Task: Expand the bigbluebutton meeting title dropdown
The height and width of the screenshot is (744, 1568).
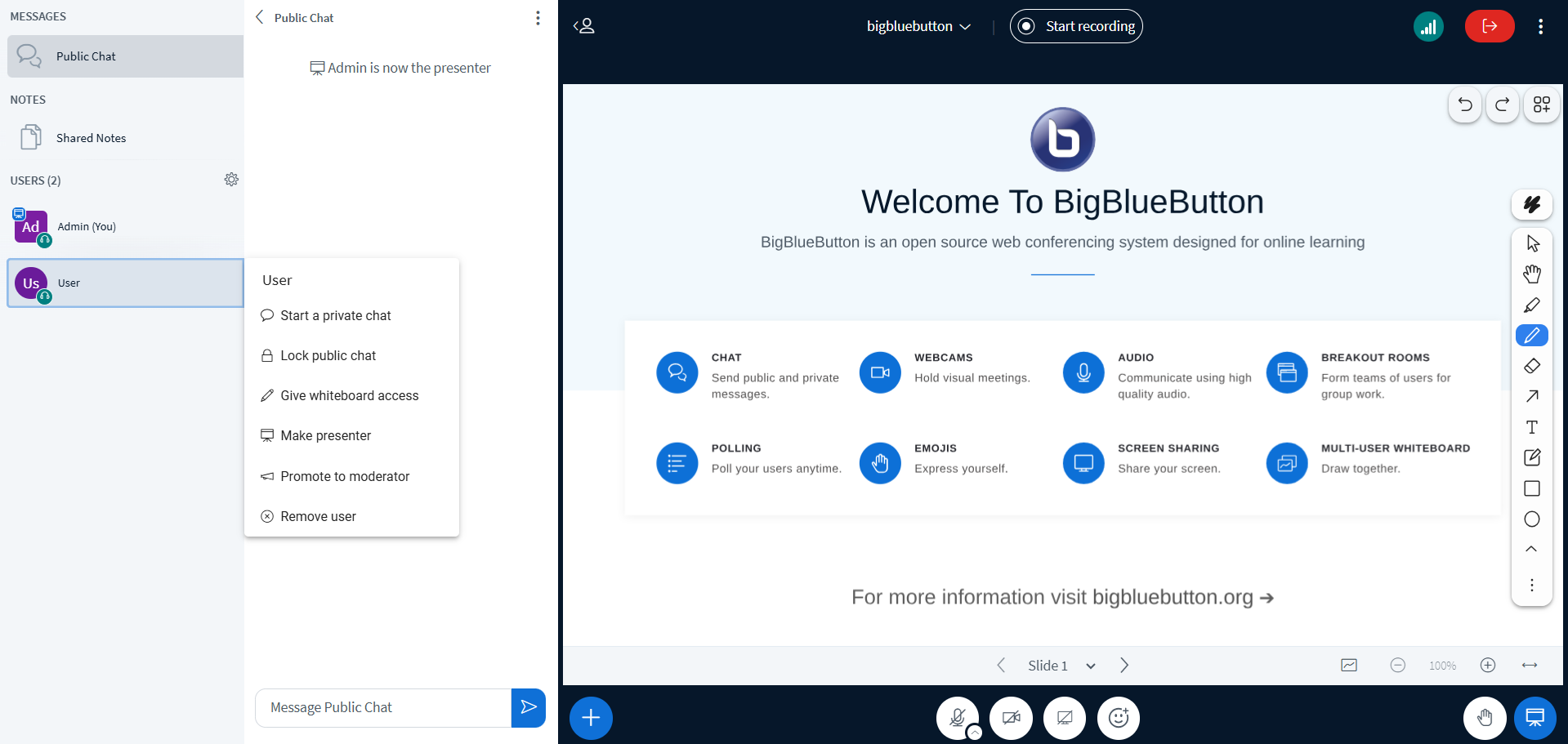Action: 919,26
